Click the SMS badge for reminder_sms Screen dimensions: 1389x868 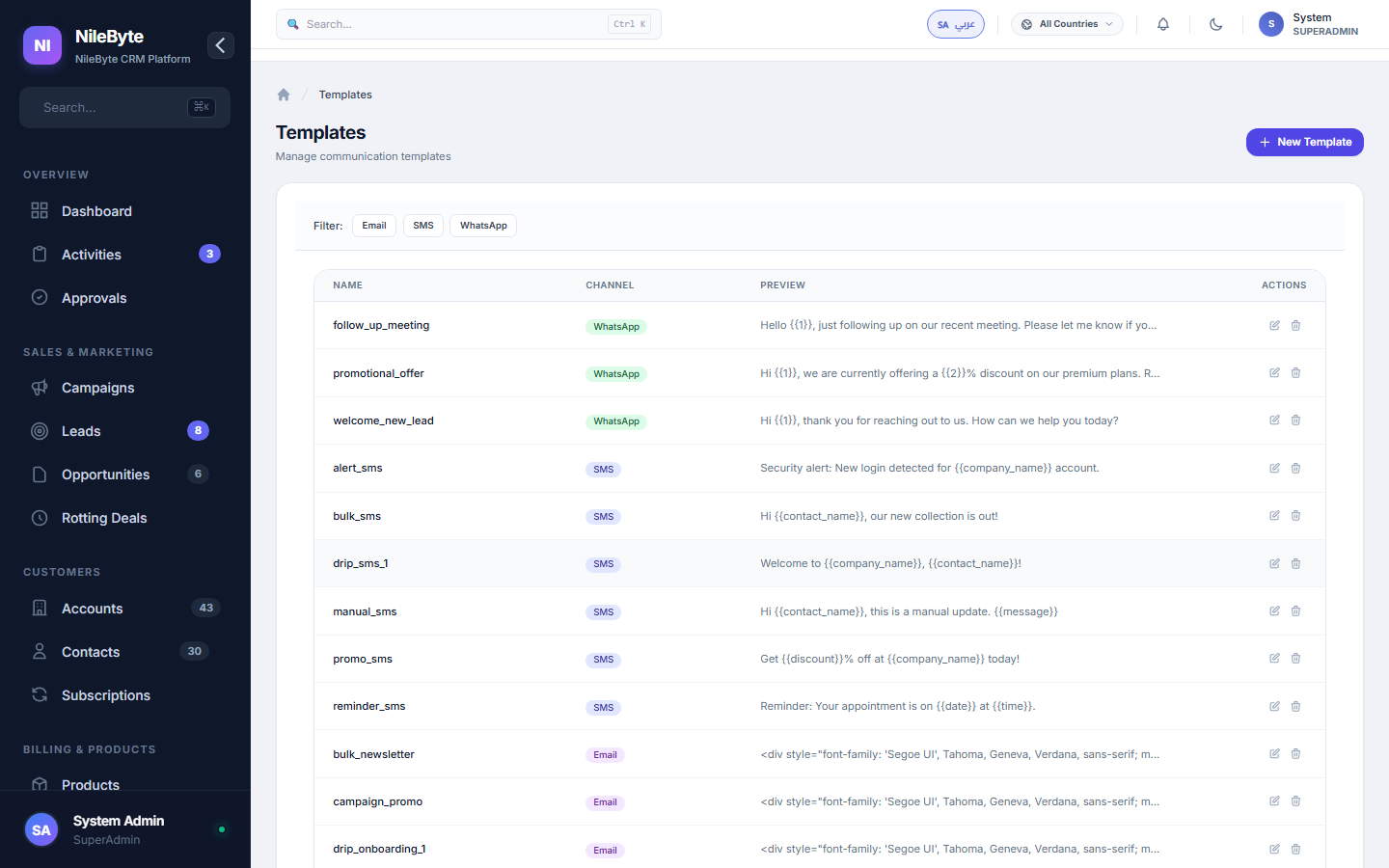(604, 708)
